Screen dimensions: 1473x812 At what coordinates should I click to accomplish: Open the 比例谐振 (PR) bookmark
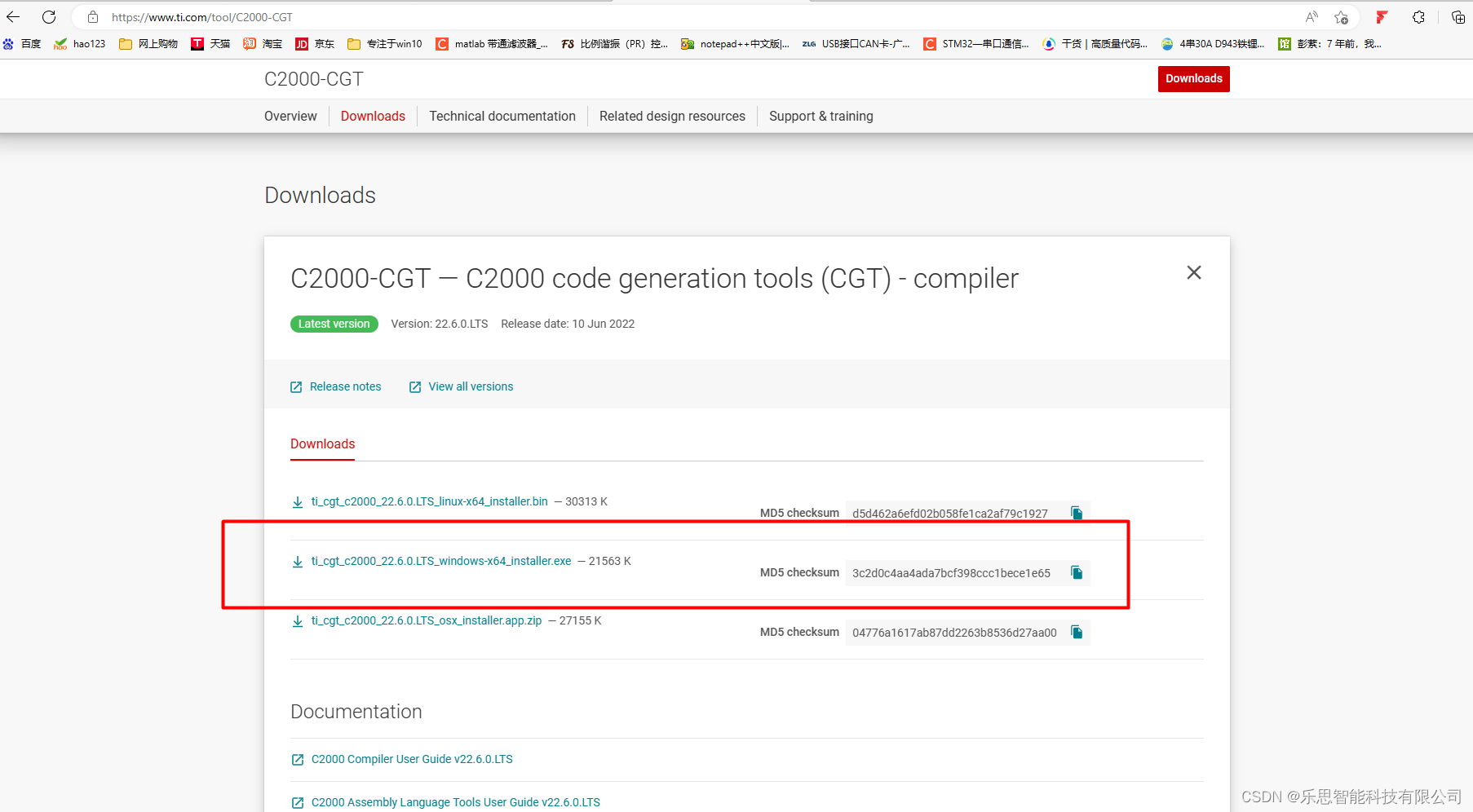pos(615,44)
